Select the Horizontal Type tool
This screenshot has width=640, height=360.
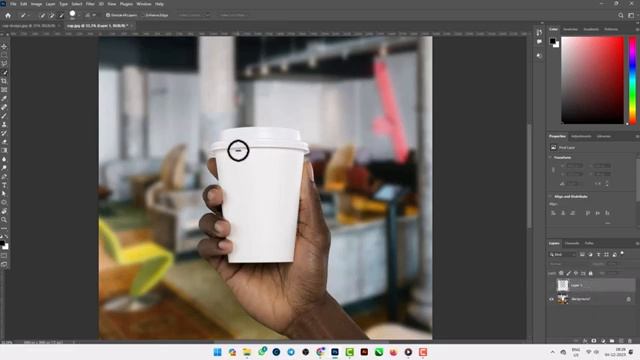[x=4, y=185]
